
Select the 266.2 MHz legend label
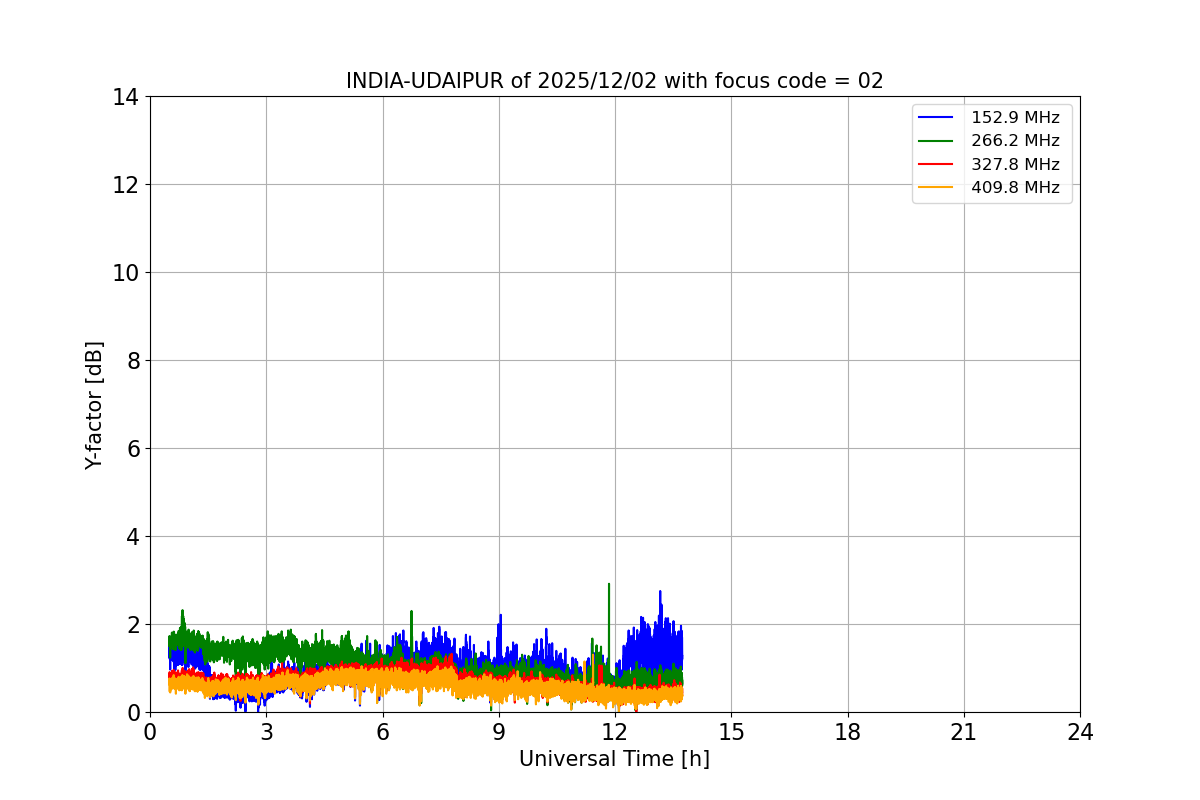pos(1015,141)
